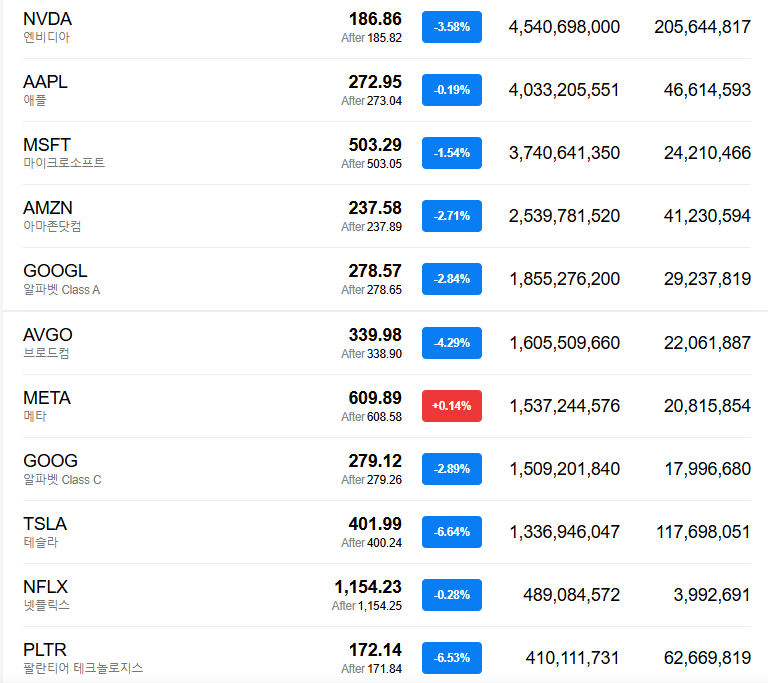This screenshot has width=768, height=683.
Task: Click NVDA market cap 4,540,698,000
Action: pyautogui.click(x=564, y=27)
